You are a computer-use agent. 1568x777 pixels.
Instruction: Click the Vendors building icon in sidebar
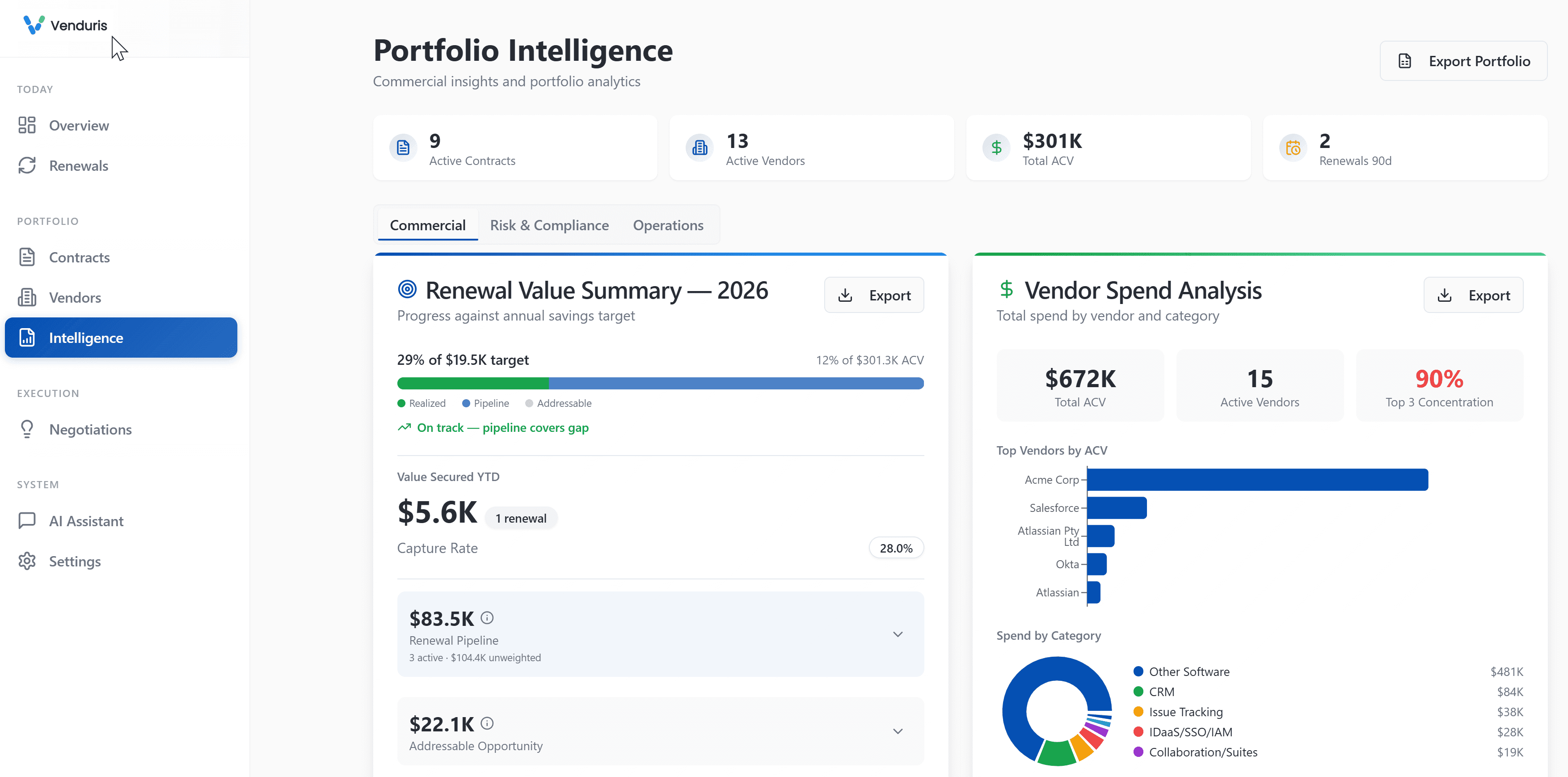(27, 297)
